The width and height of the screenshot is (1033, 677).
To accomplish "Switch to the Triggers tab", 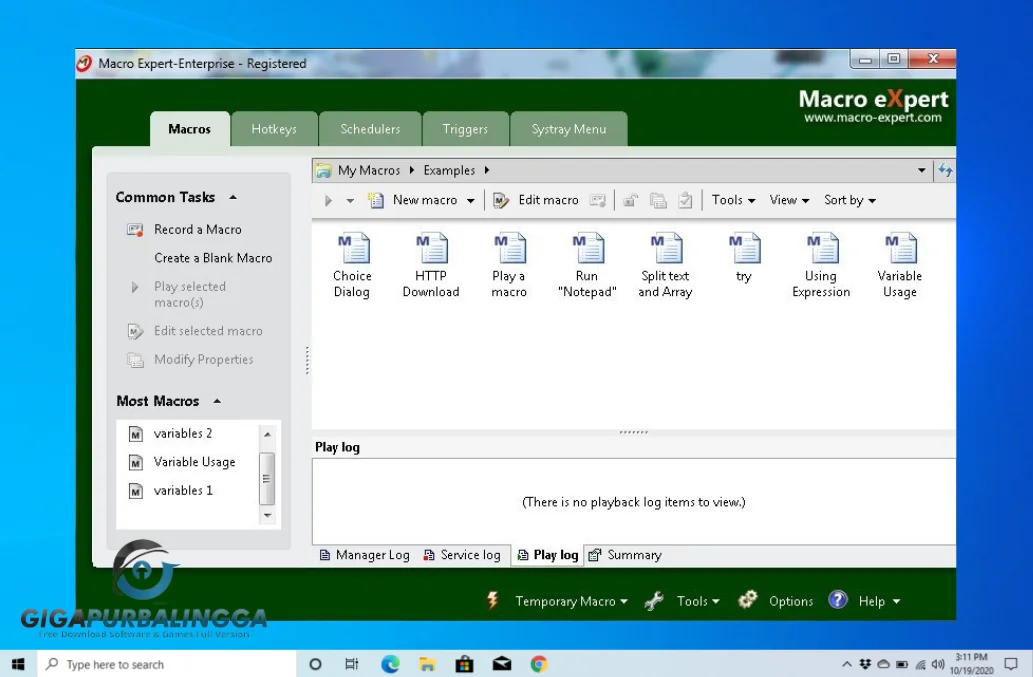I will (x=465, y=129).
